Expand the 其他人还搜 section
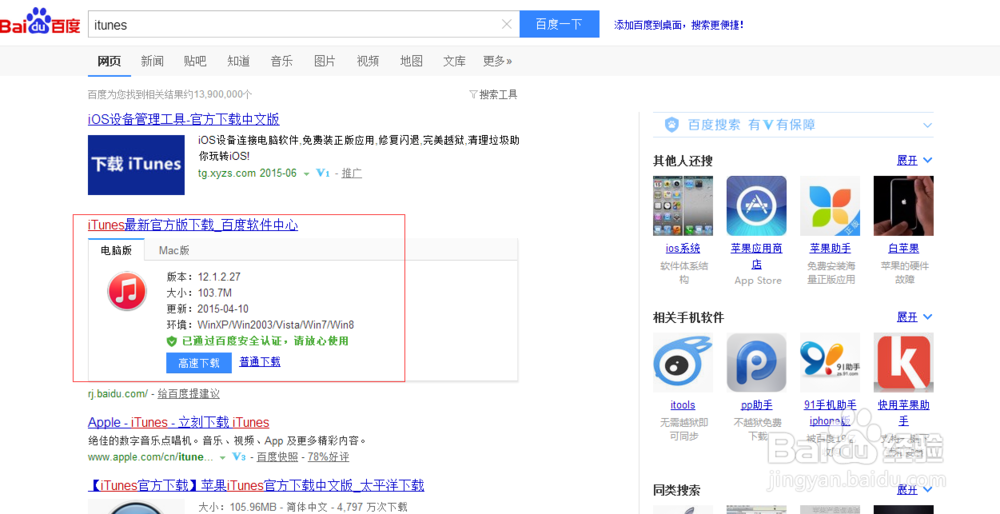 [x=915, y=160]
